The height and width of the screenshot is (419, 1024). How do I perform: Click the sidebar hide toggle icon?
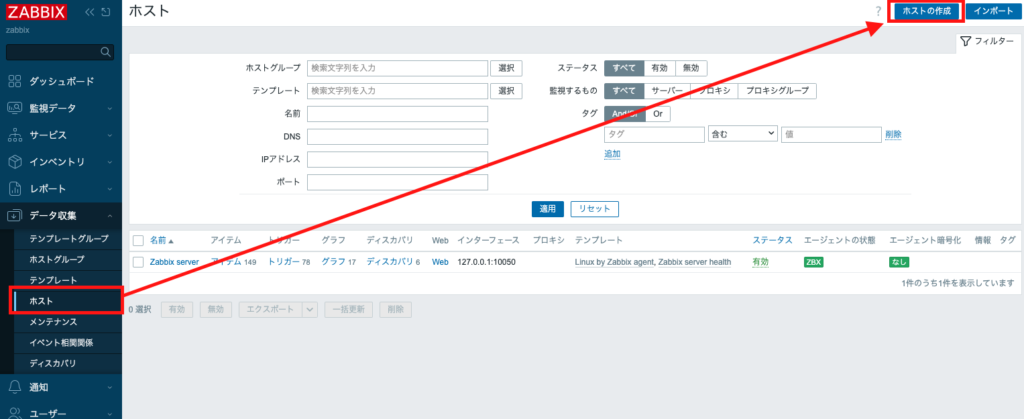pos(106,12)
